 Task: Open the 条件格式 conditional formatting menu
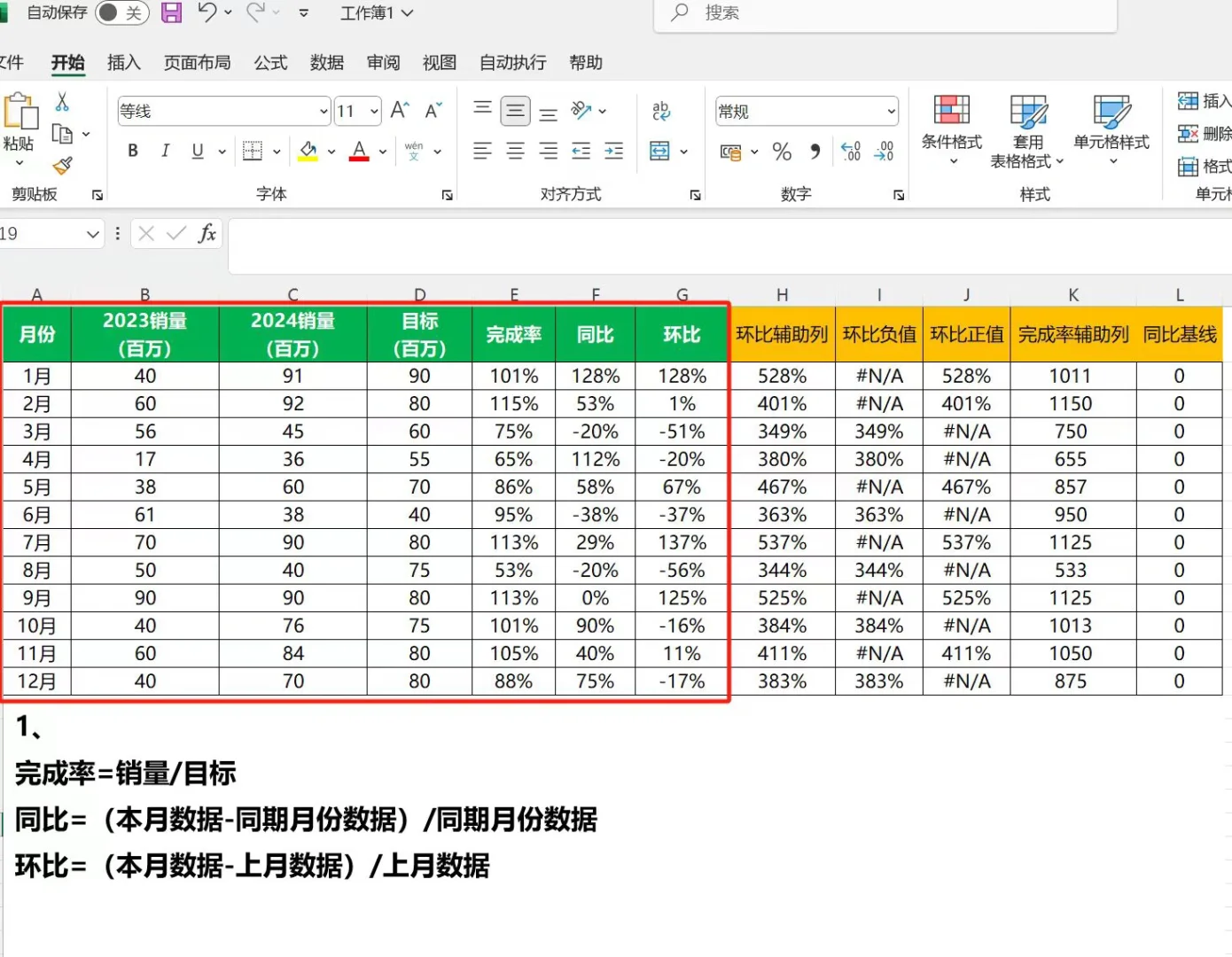(952, 130)
